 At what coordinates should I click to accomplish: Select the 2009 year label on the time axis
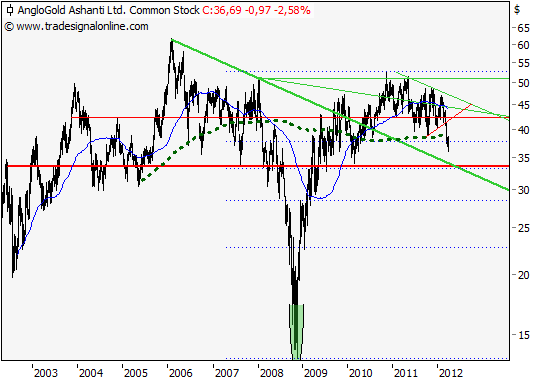tap(316, 373)
